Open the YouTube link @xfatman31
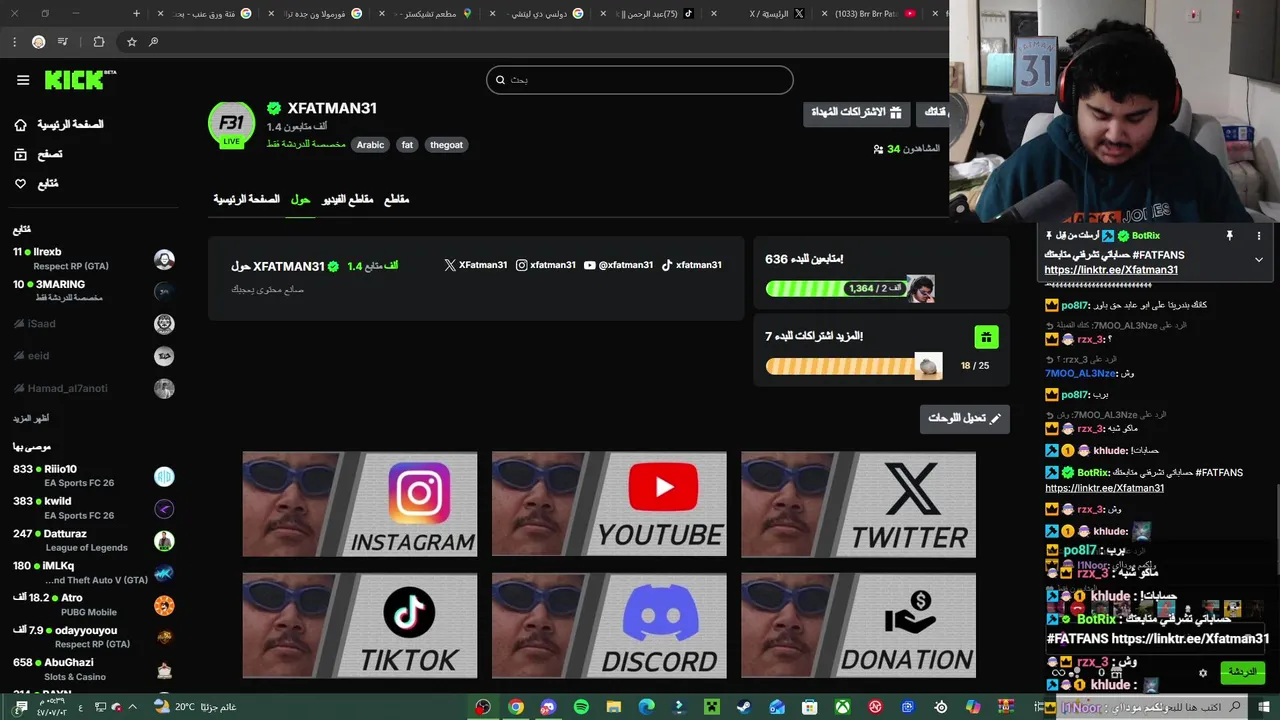The width and height of the screenshot is (1280, 720). 618,265
